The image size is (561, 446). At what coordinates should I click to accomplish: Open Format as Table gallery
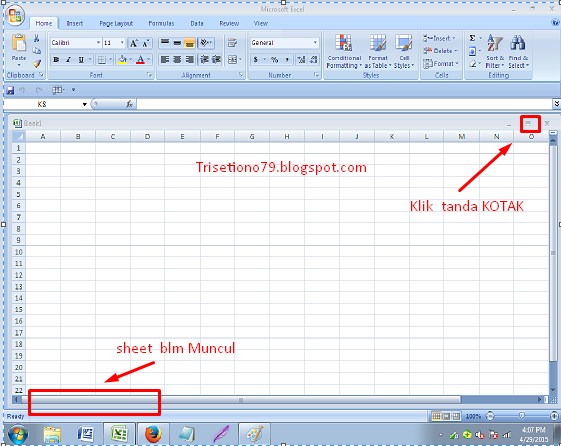pos(378,51)
